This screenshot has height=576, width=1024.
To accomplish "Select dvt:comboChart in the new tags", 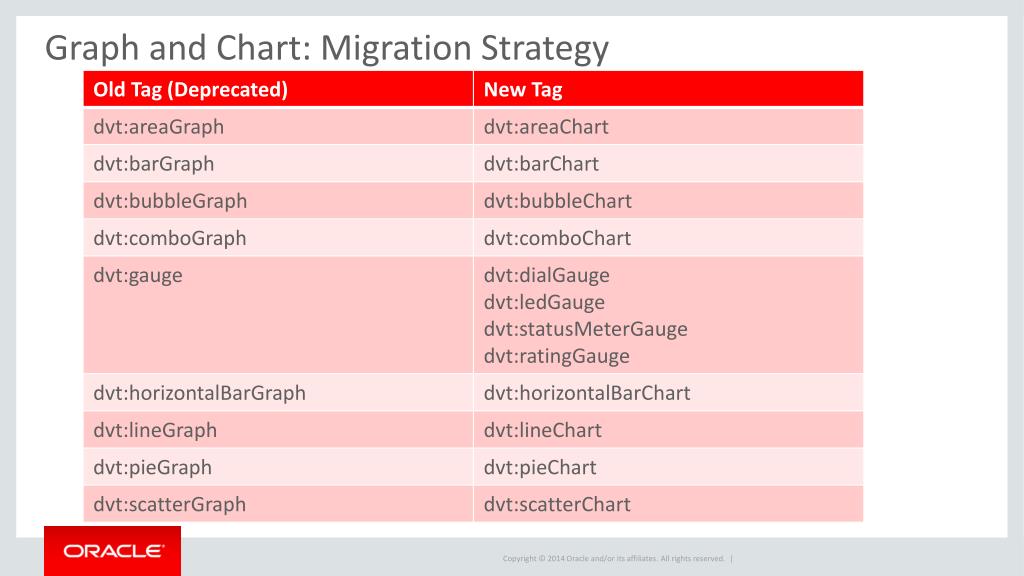I will click(668, 238).
